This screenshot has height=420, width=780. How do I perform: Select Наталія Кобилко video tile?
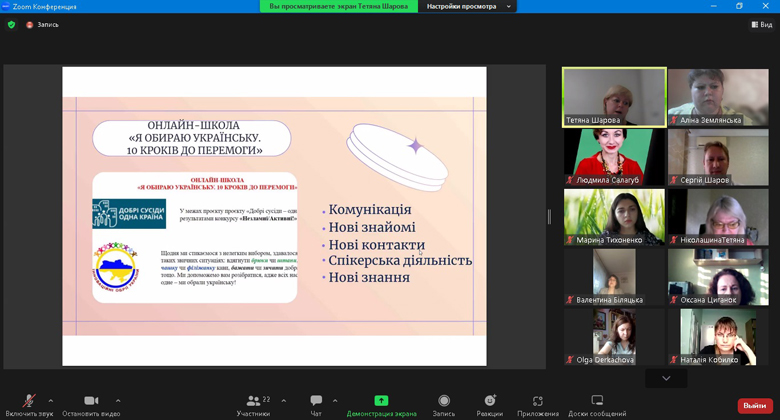pos(718,337)
